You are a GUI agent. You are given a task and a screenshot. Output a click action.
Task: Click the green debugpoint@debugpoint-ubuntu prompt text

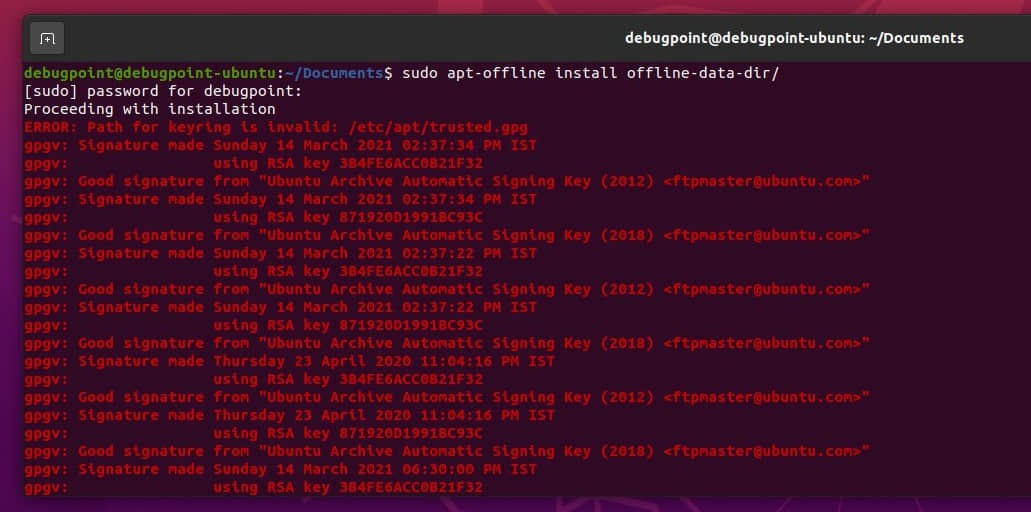[x=150, y=73]
